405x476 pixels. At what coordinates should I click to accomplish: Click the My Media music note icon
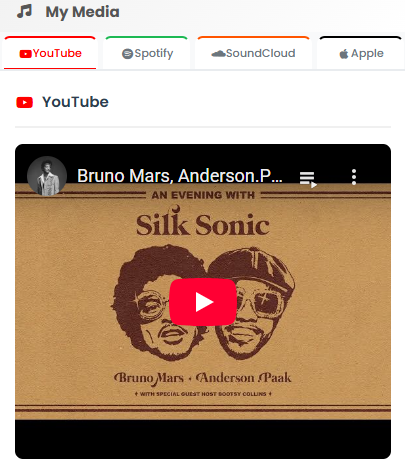click(x=24, y=11)
